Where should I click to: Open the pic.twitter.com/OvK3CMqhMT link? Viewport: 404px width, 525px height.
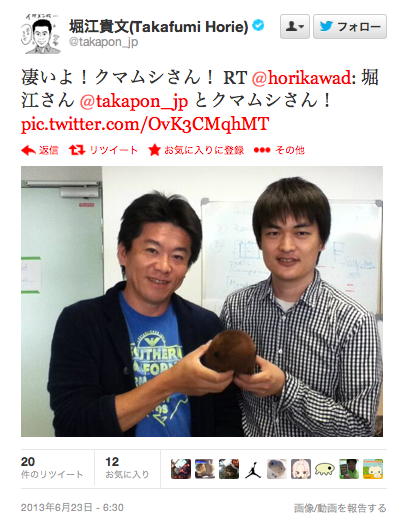(145, 124)
